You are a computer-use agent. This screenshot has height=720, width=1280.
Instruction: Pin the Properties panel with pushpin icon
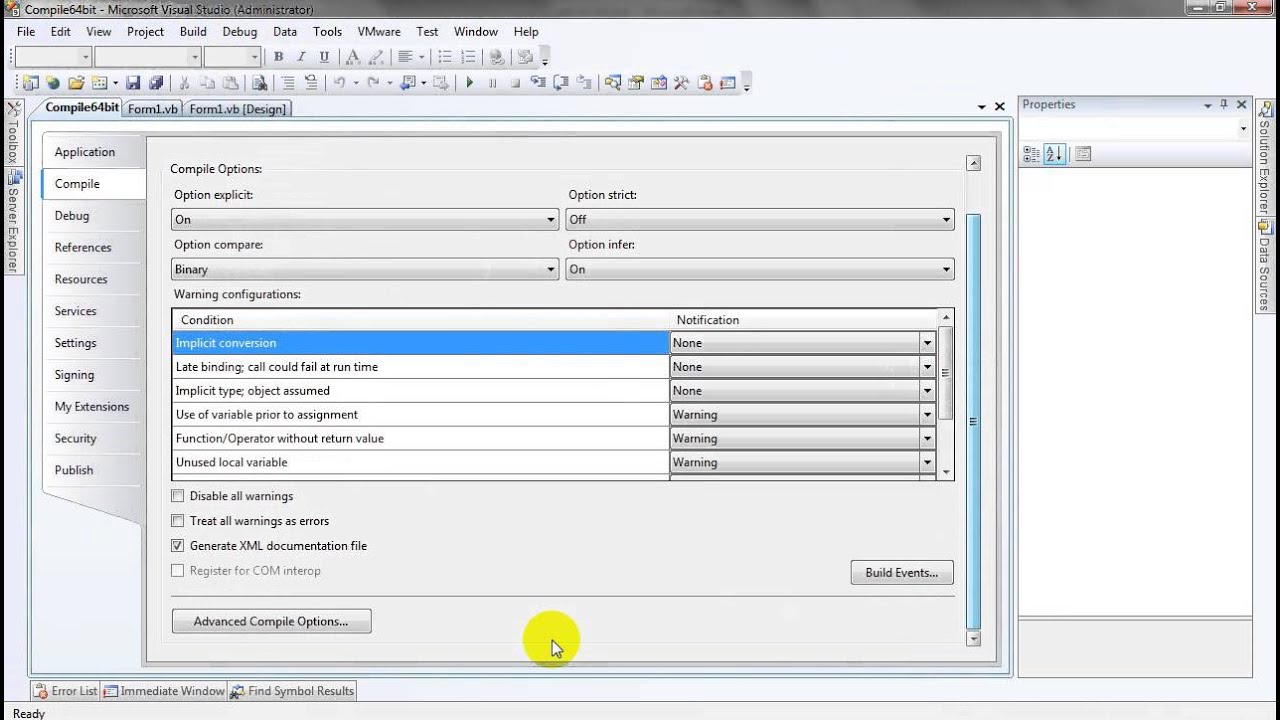point(1224,104)
